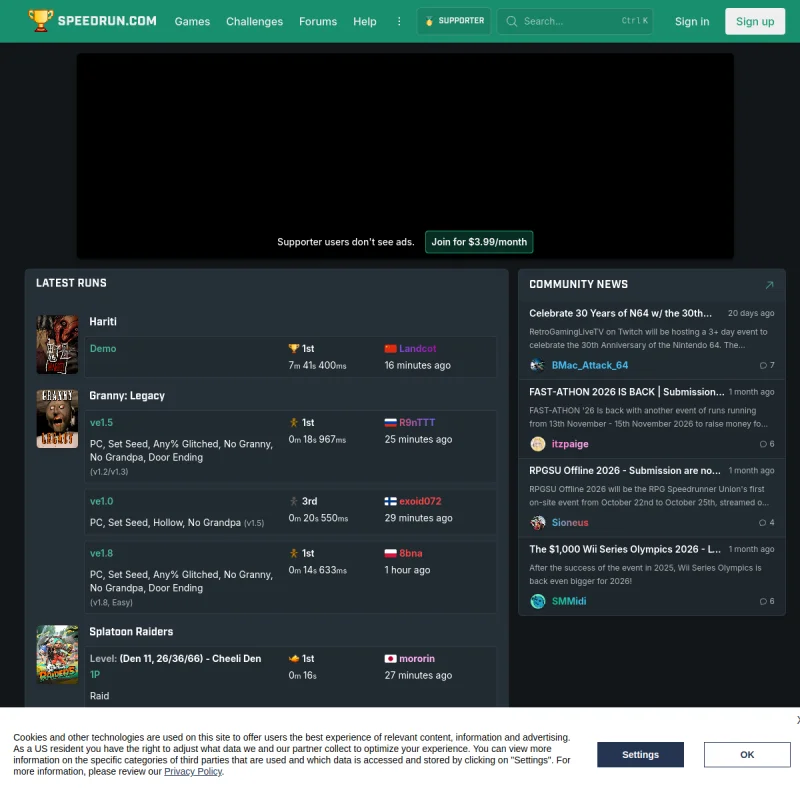Click Join for $3.99/month
Image resolution: width=800 pixels, height=800 pixels.
pyautogui.click(x=479, y=242)
